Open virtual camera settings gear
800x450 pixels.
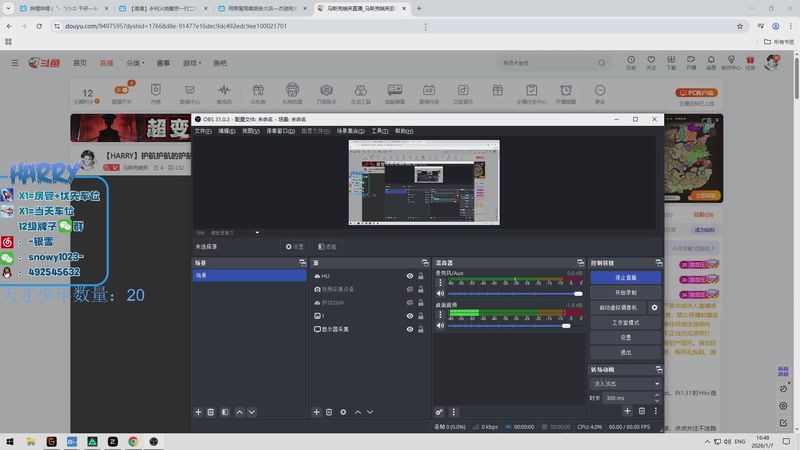click(x=655, y=308)
